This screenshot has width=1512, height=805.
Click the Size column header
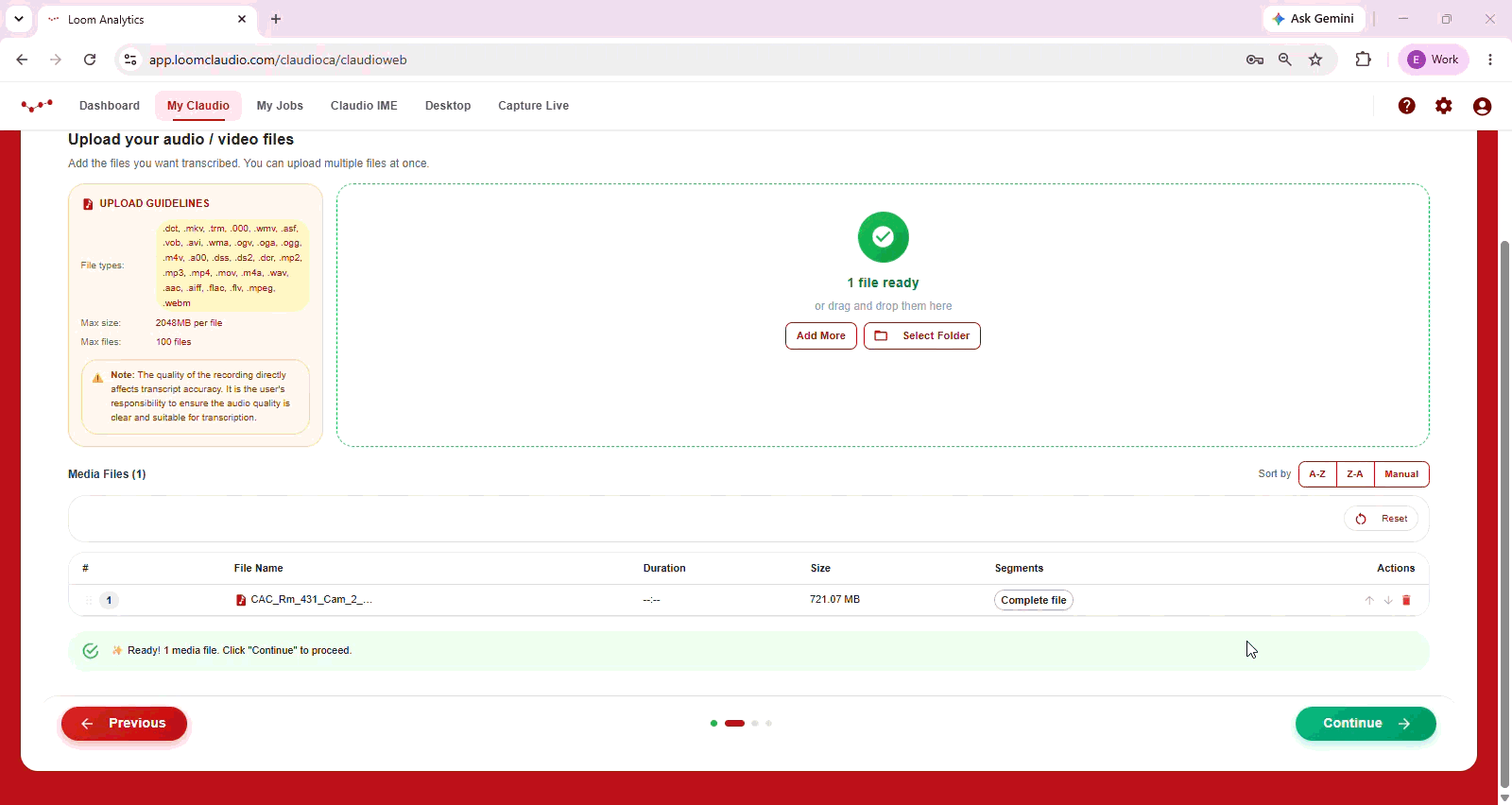[x=820, y=569]
